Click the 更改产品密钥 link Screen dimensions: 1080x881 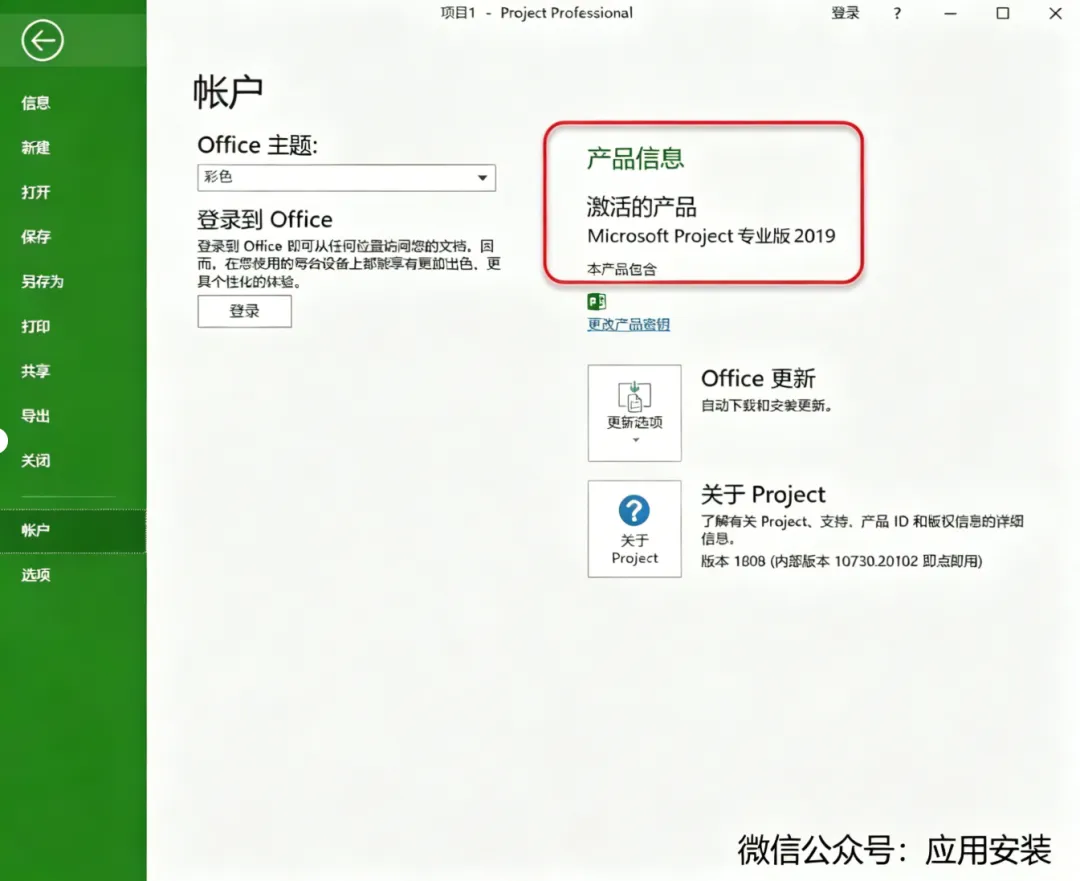pos(628,324)
